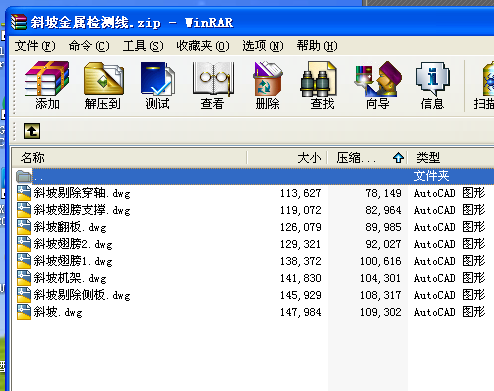Click size value 145,929
Viewport: 494px width, 391px height.
[x=301, y=295]
